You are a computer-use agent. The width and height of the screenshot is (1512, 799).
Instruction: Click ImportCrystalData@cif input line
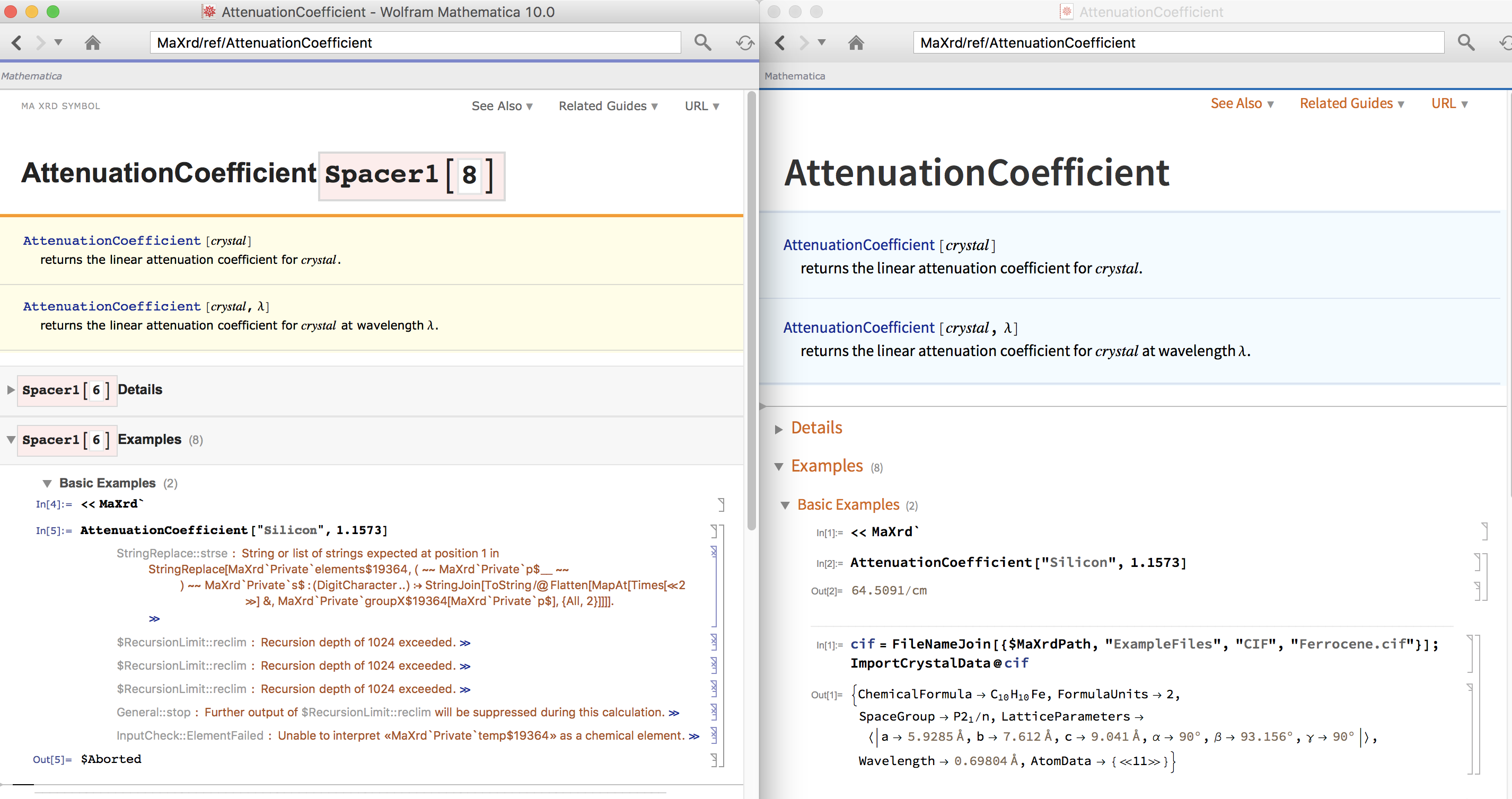pyautogui.click(x=939, y=663)
